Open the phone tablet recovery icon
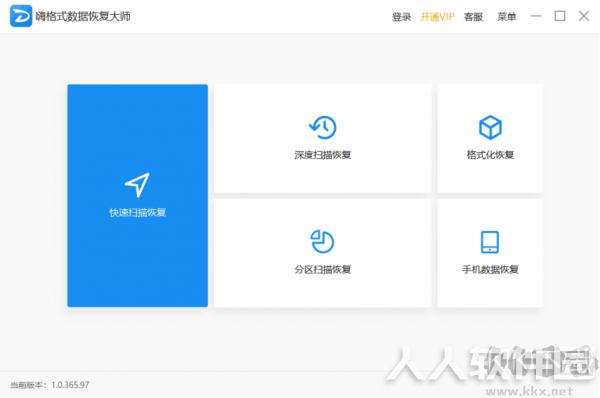 point(490,242)
